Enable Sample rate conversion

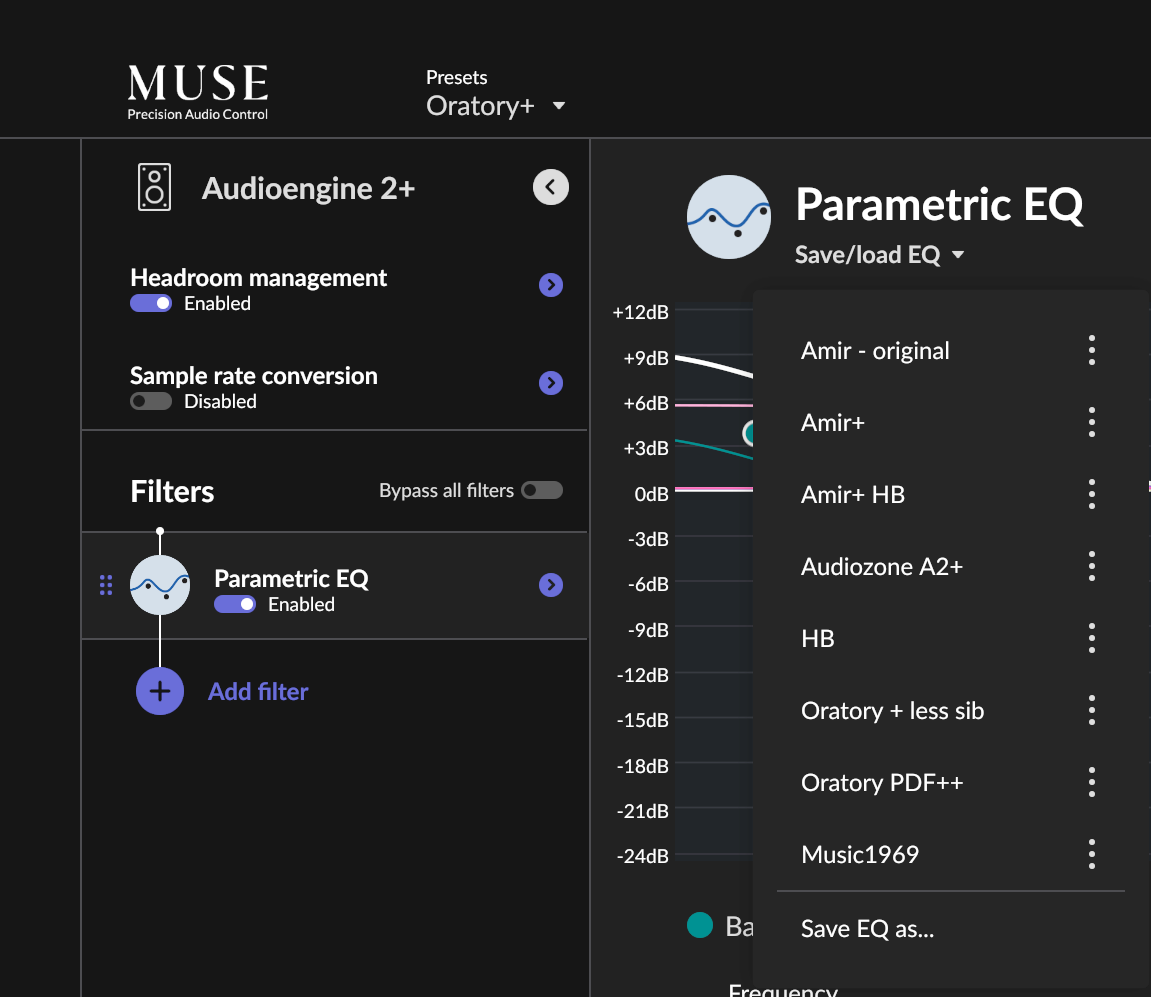click(x=151, y=401)
